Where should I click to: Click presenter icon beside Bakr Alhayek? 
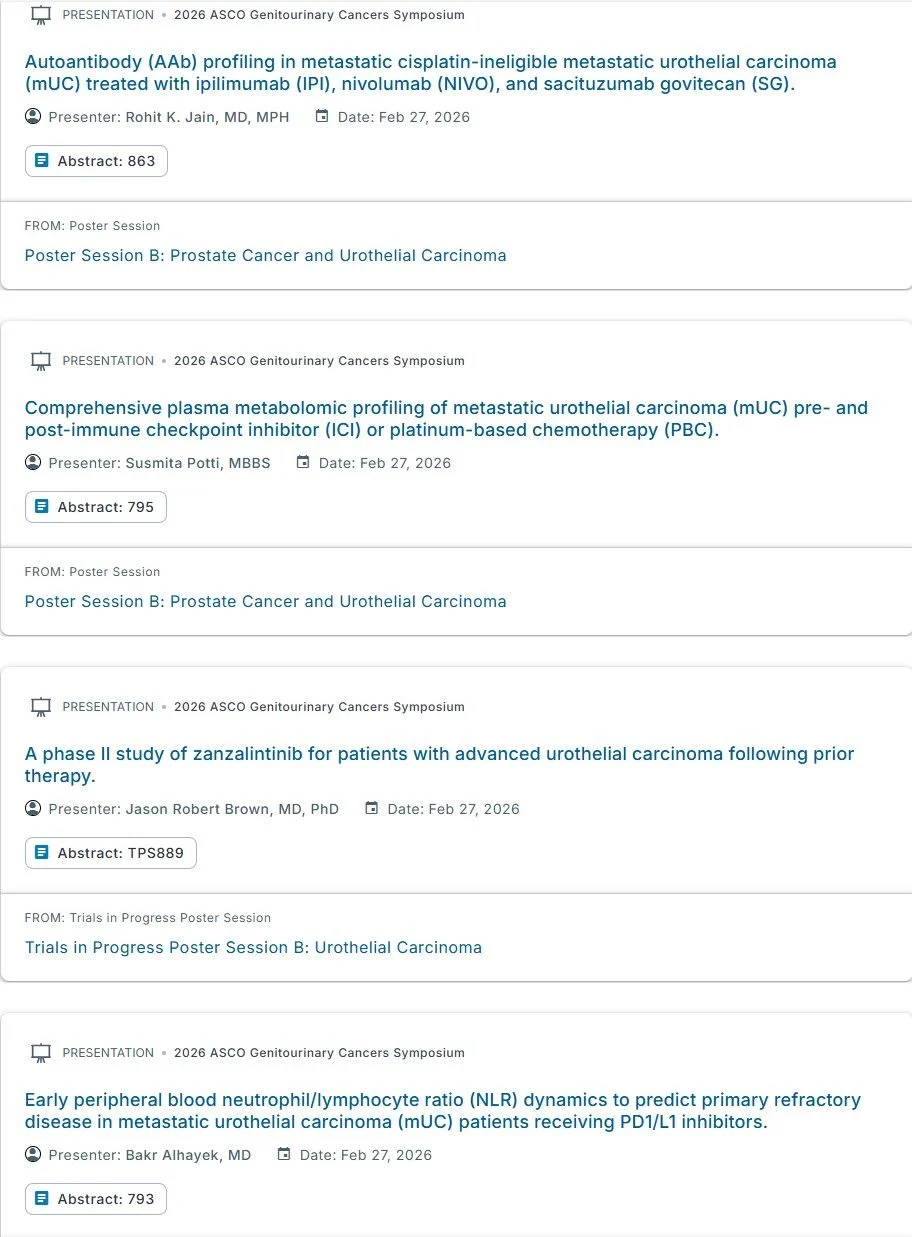[x=33, y=1155]
